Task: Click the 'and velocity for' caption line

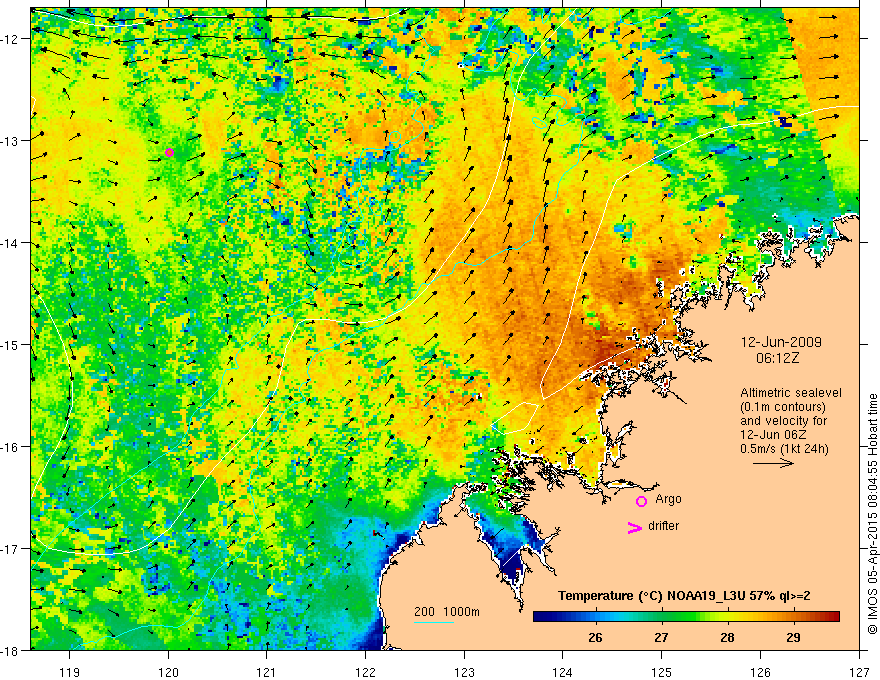Action: pos(783,421)
